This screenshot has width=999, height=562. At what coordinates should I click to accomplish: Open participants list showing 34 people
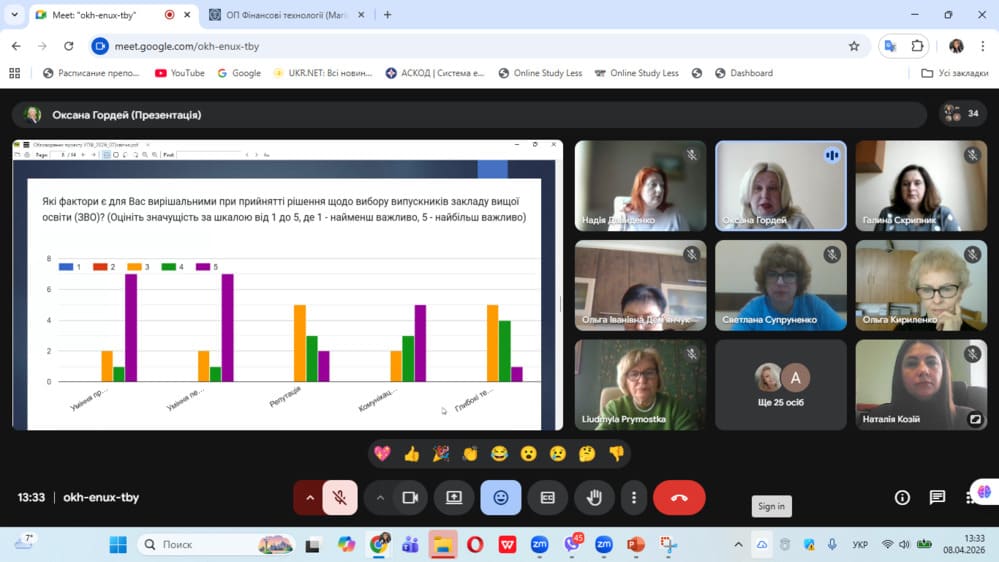(962, 114)
